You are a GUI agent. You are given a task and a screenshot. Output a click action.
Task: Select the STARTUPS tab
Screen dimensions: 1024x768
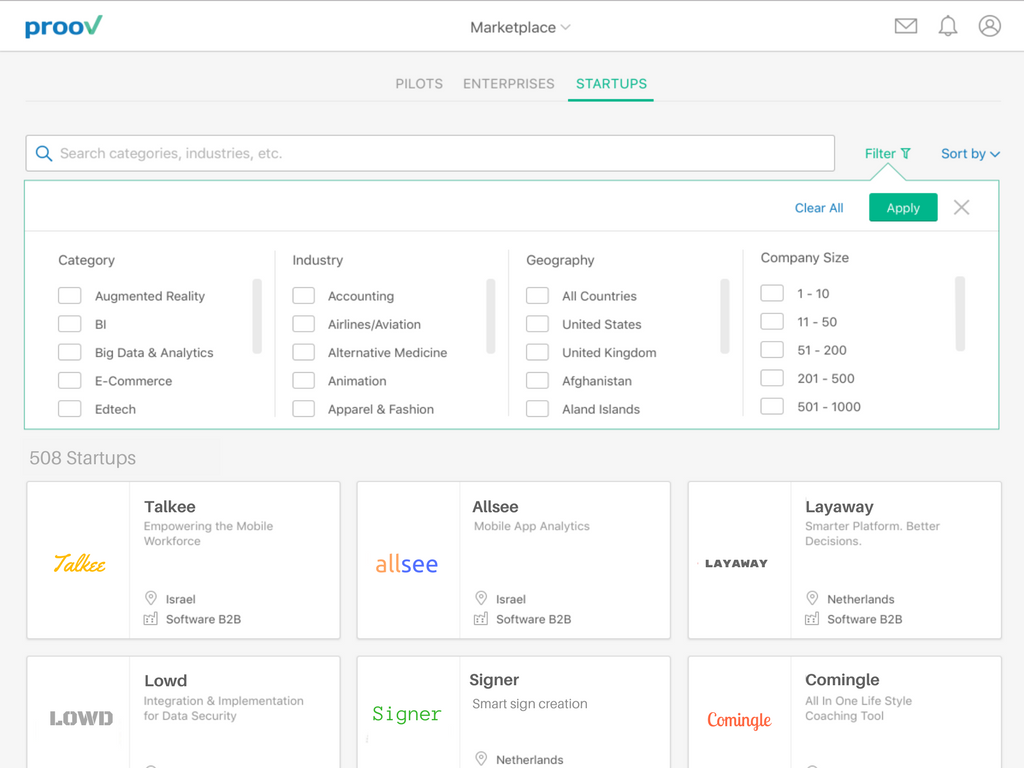[x=611, y=84]
